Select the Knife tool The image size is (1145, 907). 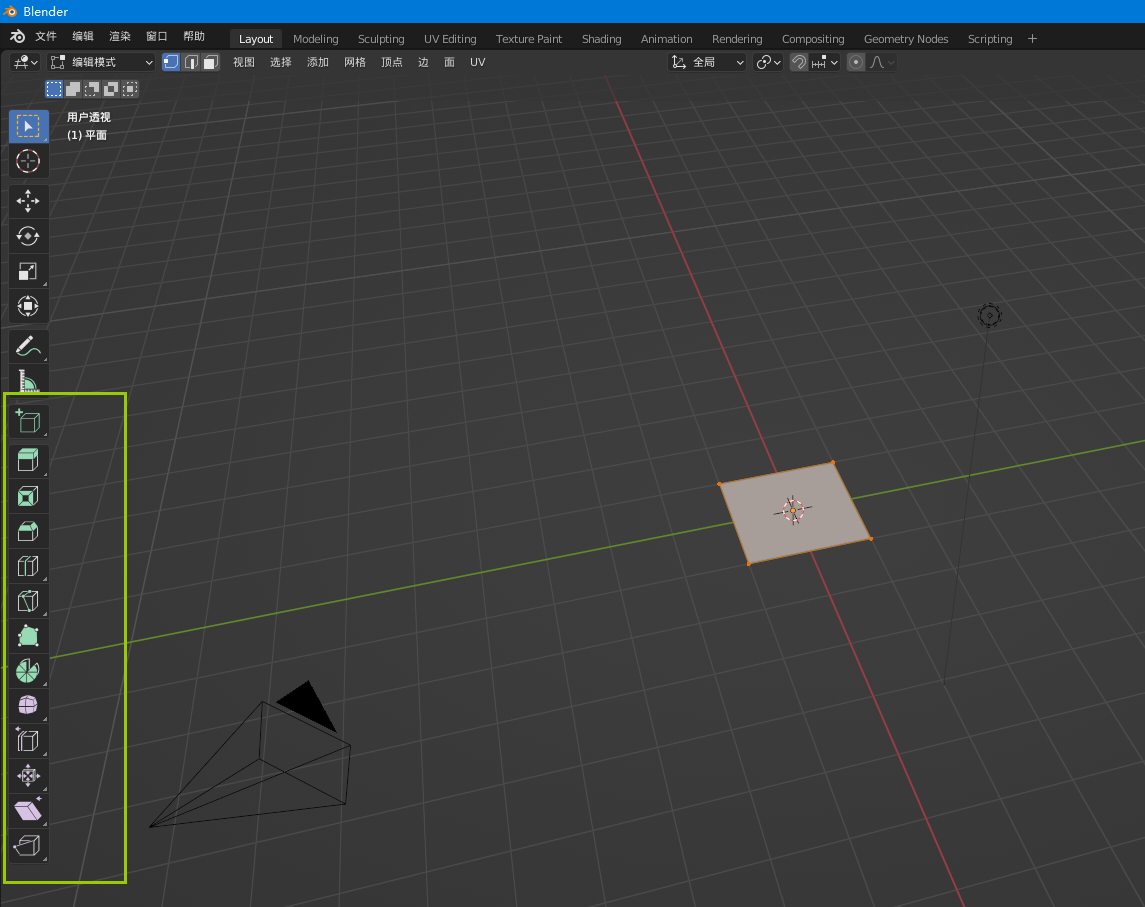point(28,601)
